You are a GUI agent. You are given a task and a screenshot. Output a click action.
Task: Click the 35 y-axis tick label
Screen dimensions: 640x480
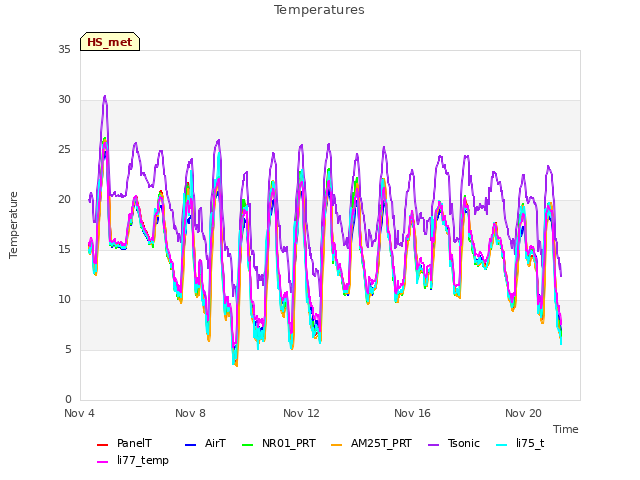[64, 50]
